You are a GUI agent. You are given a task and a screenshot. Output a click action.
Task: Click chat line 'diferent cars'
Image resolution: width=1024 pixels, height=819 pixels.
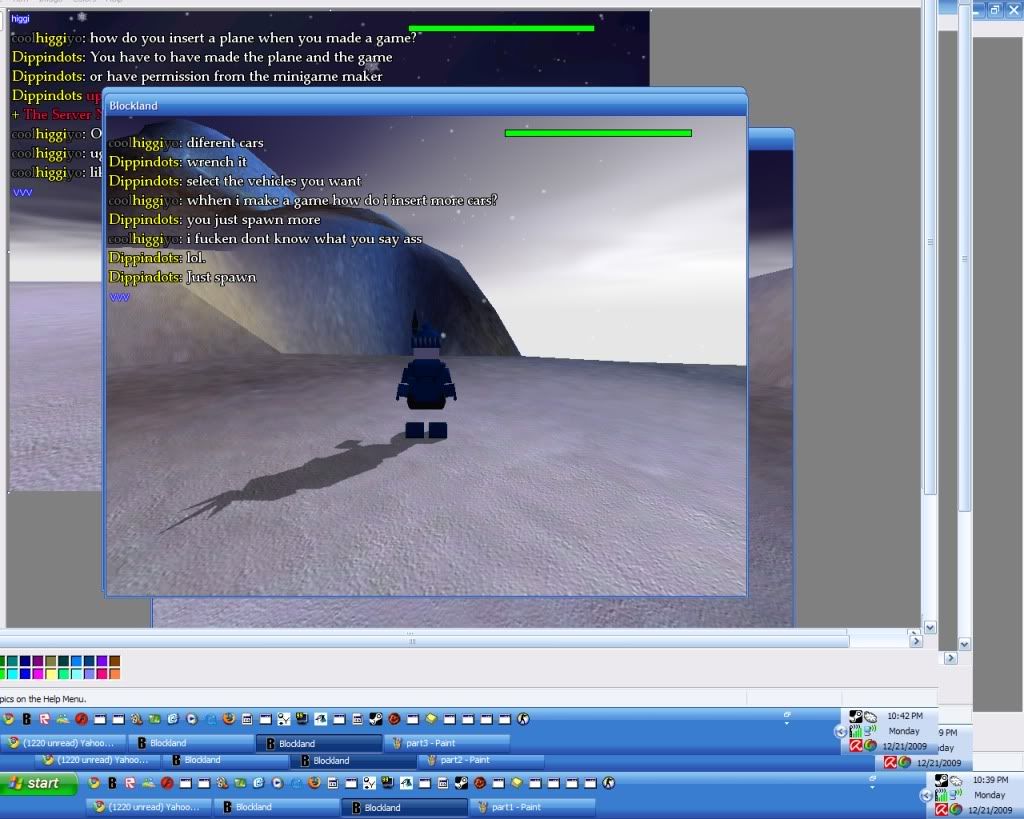coord(225,142)
